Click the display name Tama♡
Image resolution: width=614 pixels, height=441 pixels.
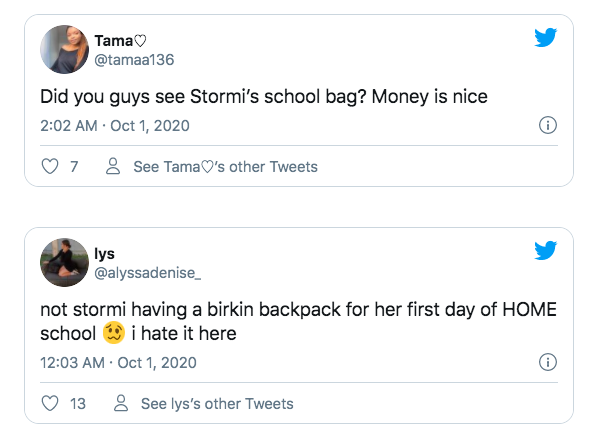coord(120,41)
